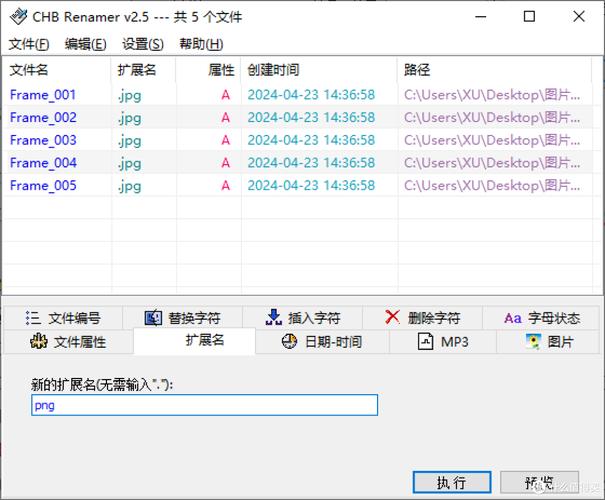This screenshot has width=605, height=500.
Task: Select the Frame_005 file row
Action: [x=297, y=186]
